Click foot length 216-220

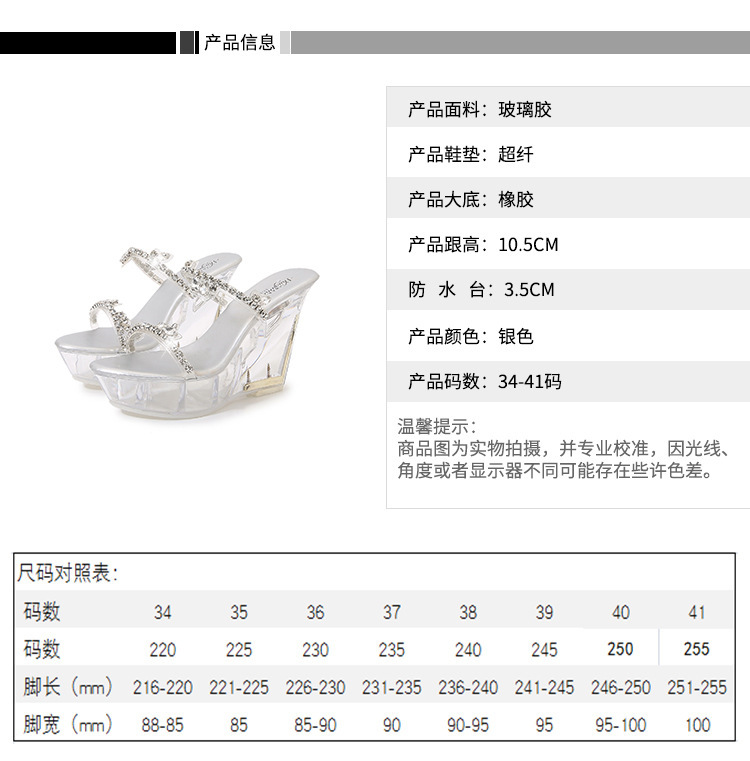pos(163,687)
